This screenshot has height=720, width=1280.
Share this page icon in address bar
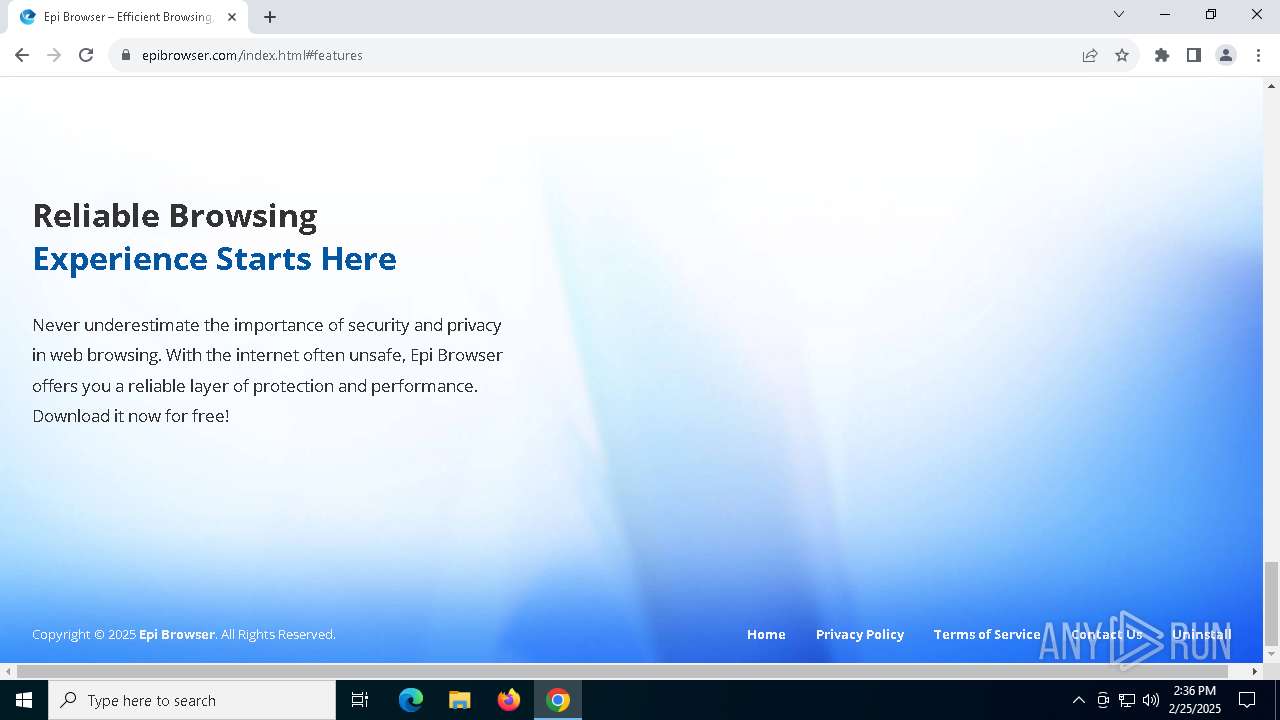[x=1090, y=55]
